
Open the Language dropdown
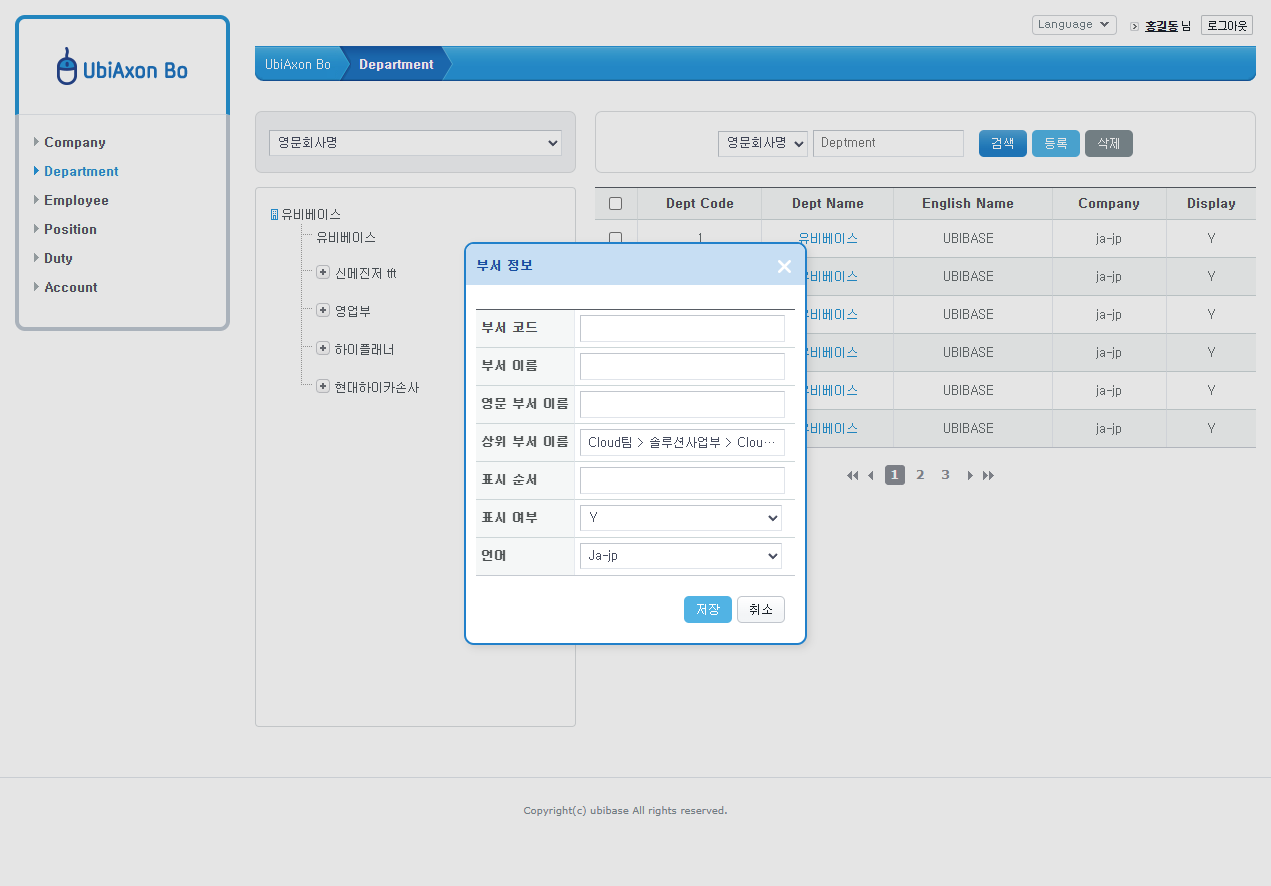(1074, 25)
